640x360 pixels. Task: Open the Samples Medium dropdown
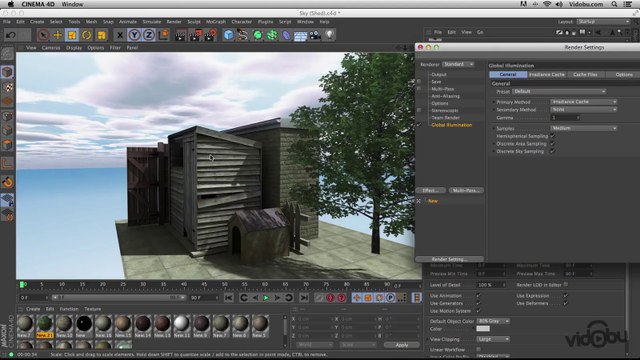pyautogui.click(x=584, y=128)
